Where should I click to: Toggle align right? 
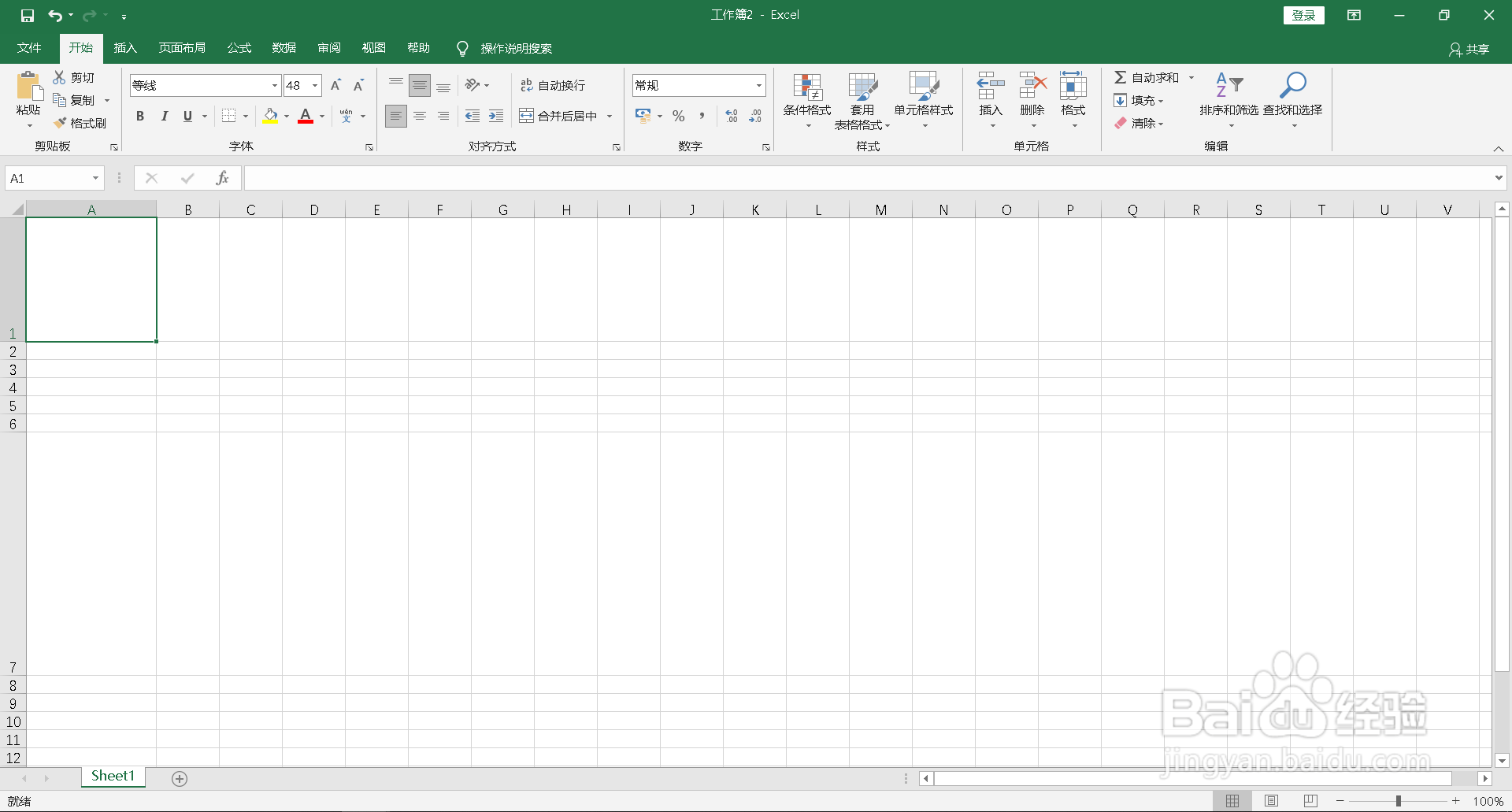click(x=443, y=116)
